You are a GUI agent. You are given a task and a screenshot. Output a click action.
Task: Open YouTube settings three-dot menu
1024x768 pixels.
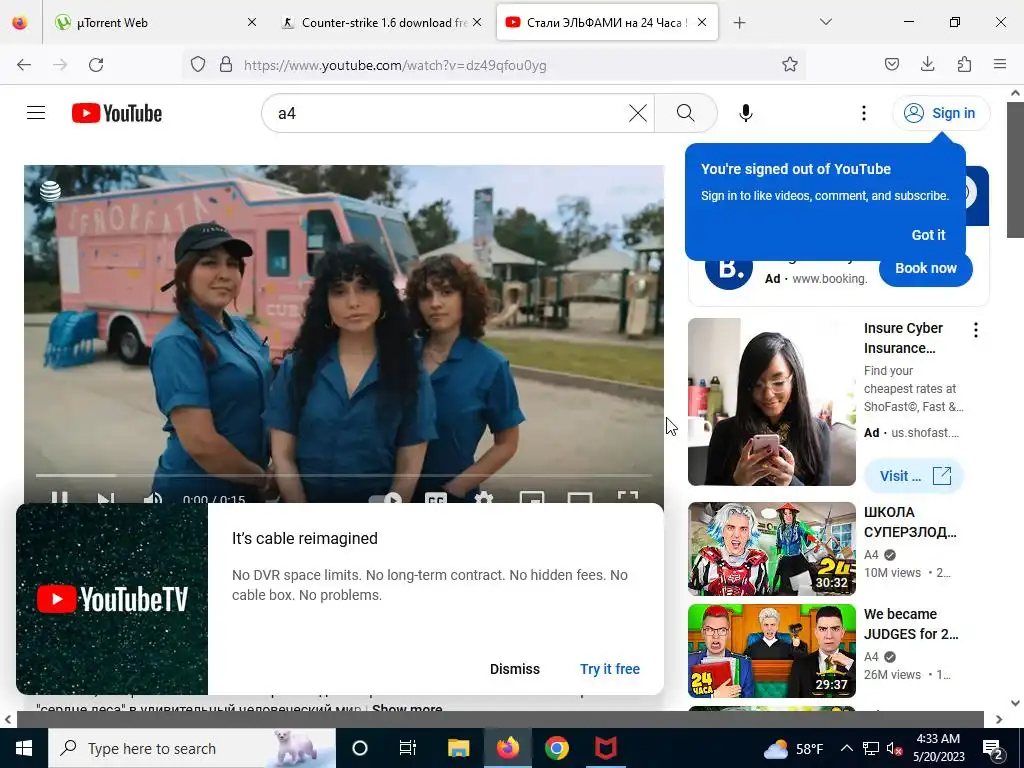(x=863, y=113)
